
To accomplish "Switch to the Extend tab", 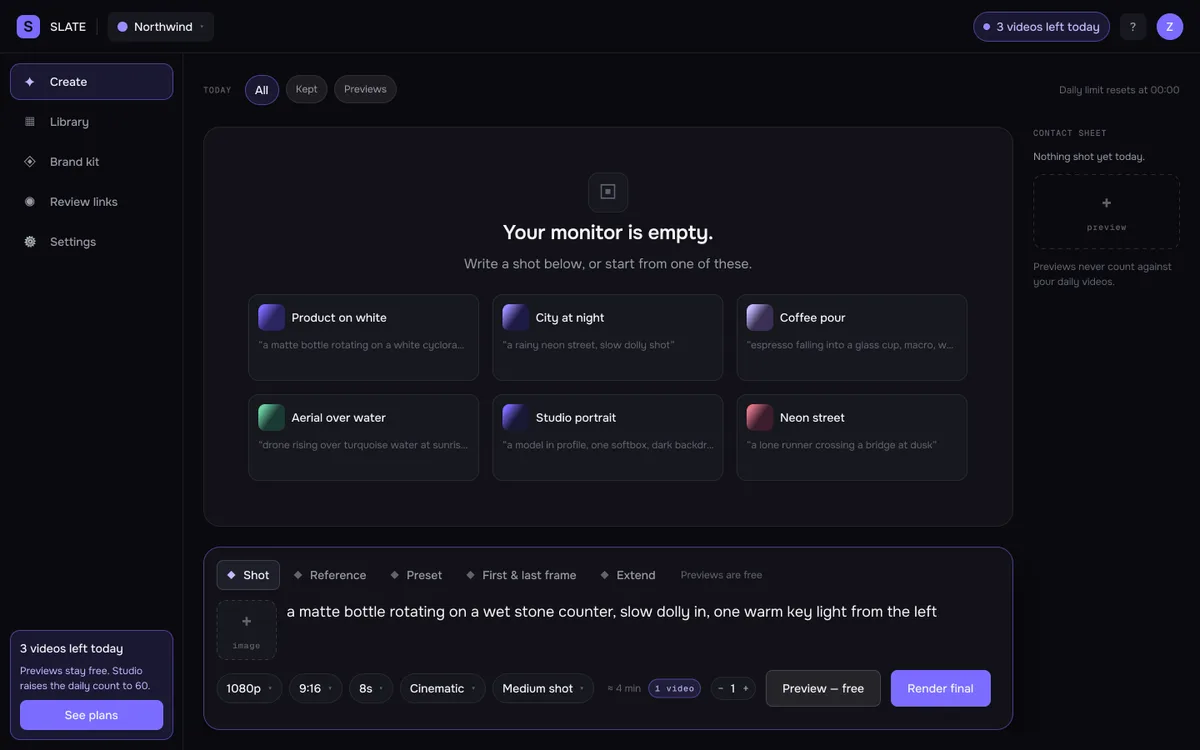I will 628,575.
